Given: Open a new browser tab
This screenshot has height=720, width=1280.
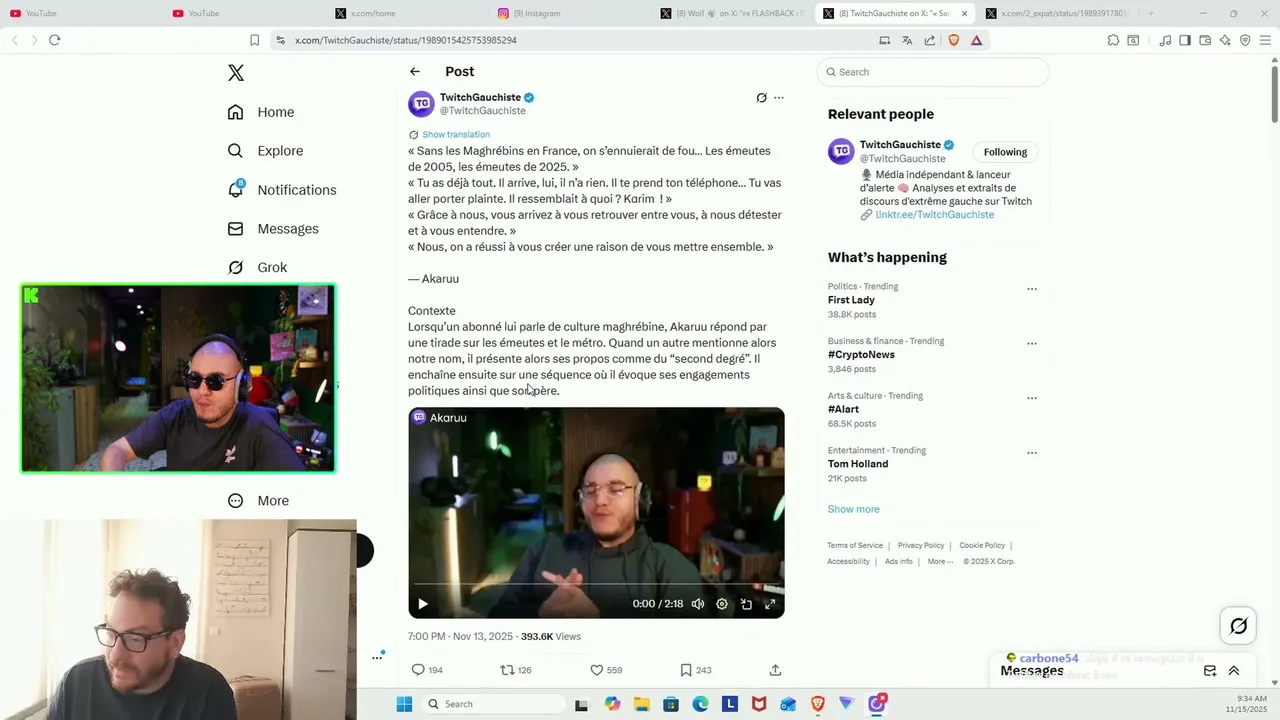Looking at the screenshot, I should click(x=1151, y=13).
